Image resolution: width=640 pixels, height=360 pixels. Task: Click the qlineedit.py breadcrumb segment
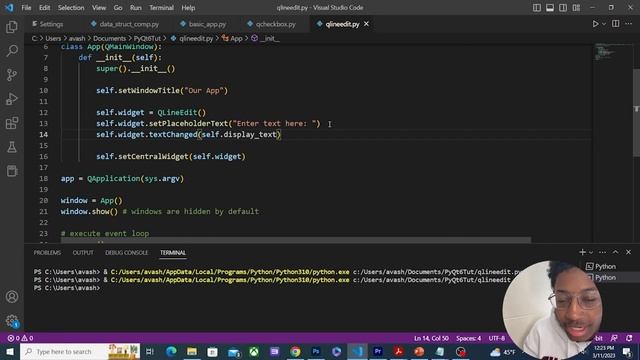pos(192,38)
